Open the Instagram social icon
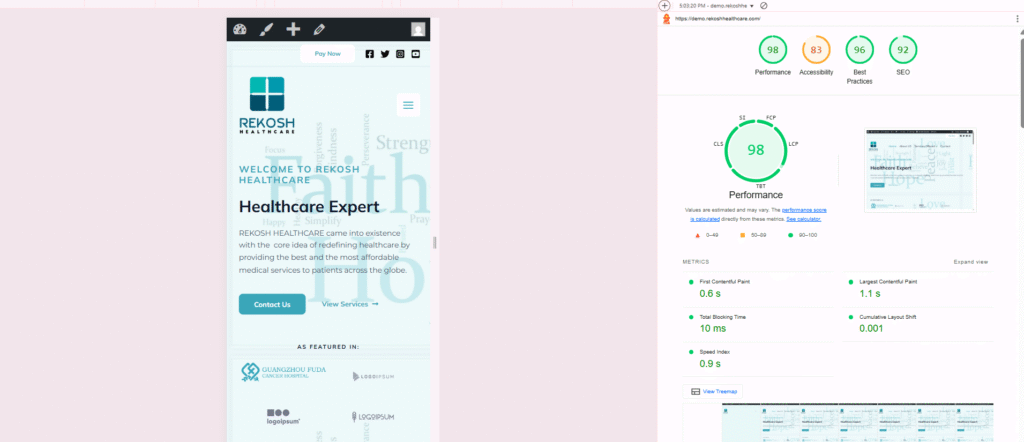This screenshot has height=442, width=1024. pyautogui.click(x=400, y=54)
